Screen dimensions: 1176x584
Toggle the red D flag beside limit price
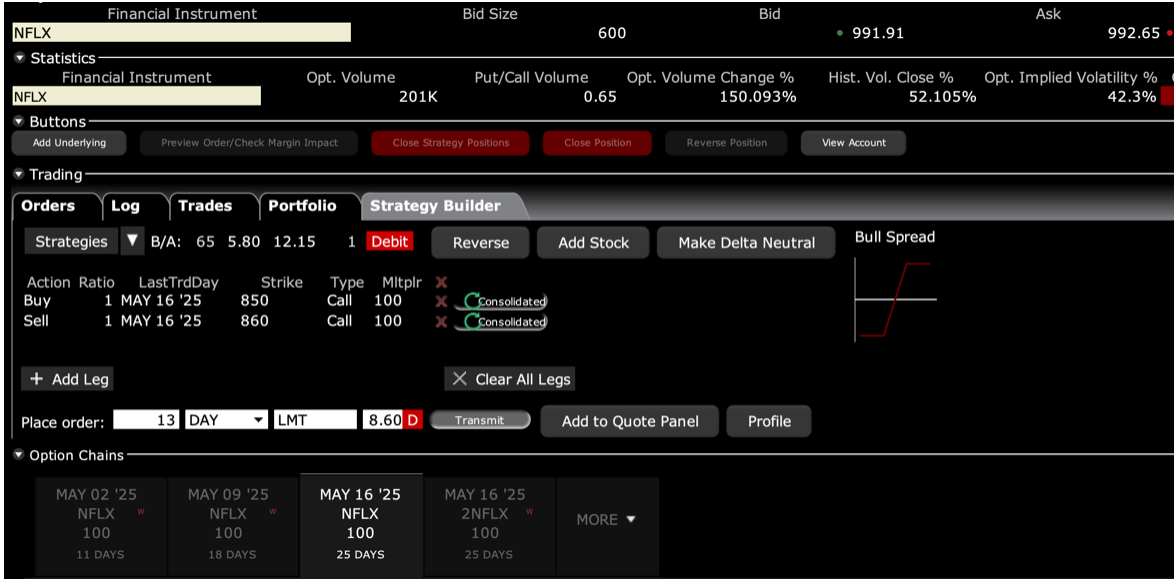[x=411, y=421]
